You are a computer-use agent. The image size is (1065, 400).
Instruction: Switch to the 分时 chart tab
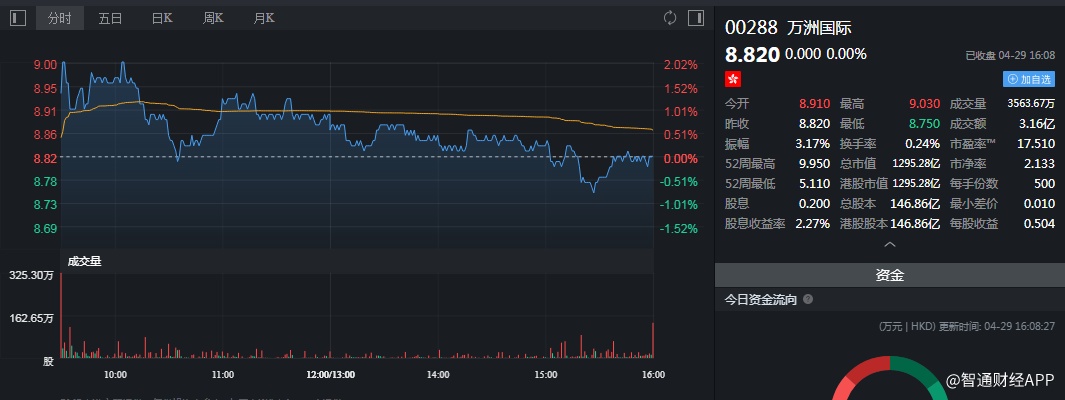point(60,18)
